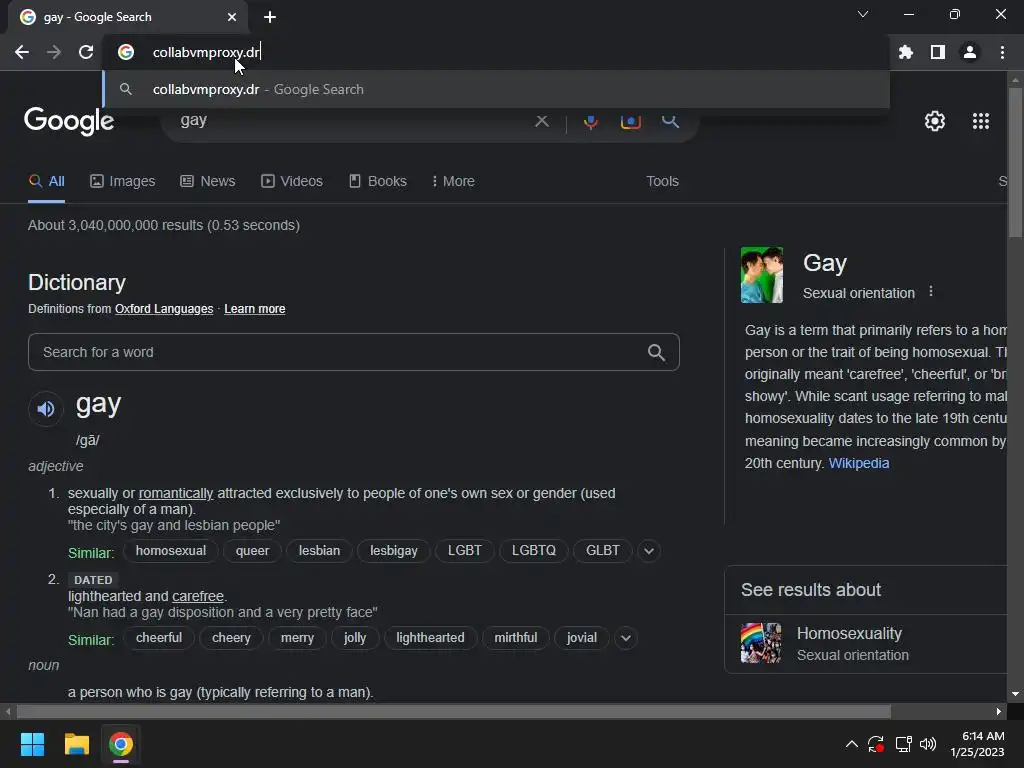Open the Oxford Languages link
This screenshot has height=768, width=1024.
tap(164, 309)
